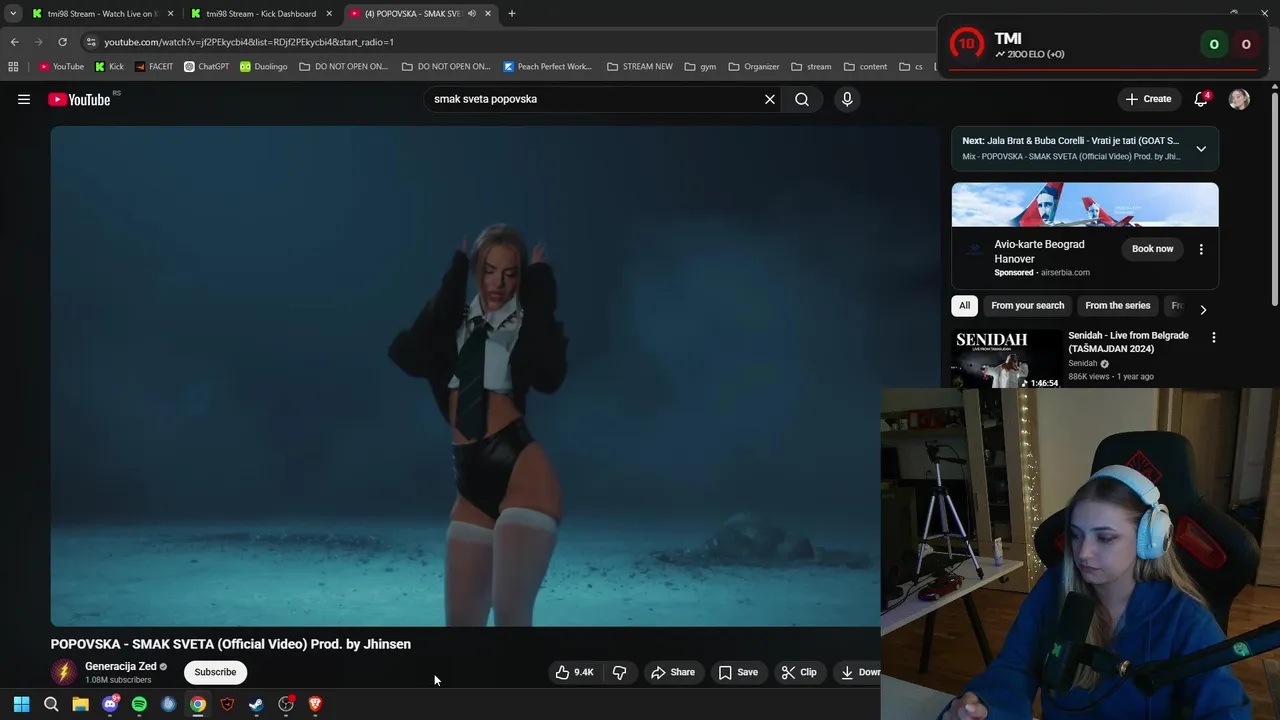Click Book now on ad
The image size is (1280, 720).
1152,249
